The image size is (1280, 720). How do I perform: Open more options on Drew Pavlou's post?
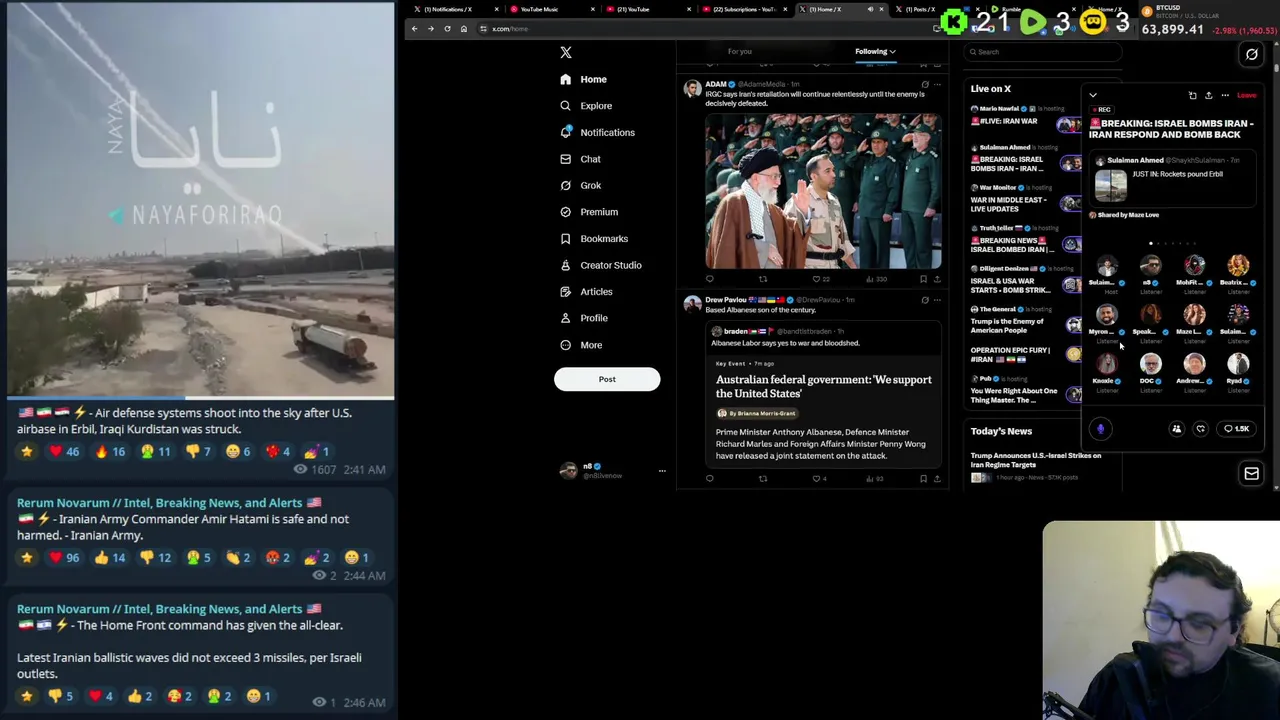click(937, 300)
